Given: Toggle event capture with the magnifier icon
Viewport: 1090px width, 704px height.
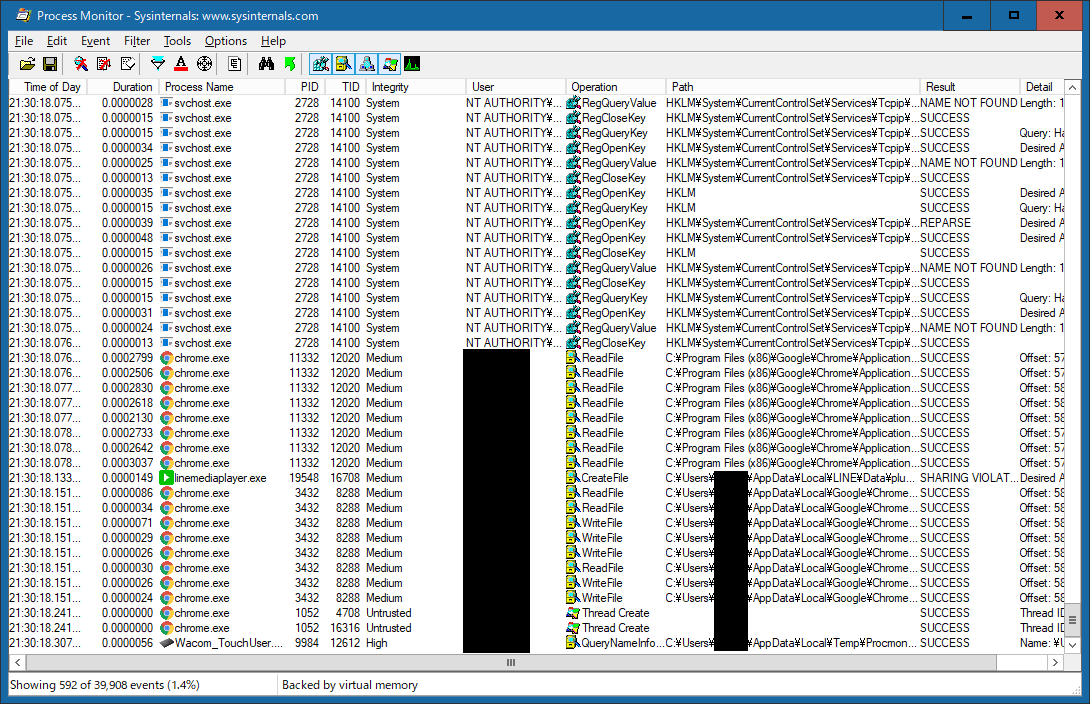Looking at the screenshot, I should 81,65.
